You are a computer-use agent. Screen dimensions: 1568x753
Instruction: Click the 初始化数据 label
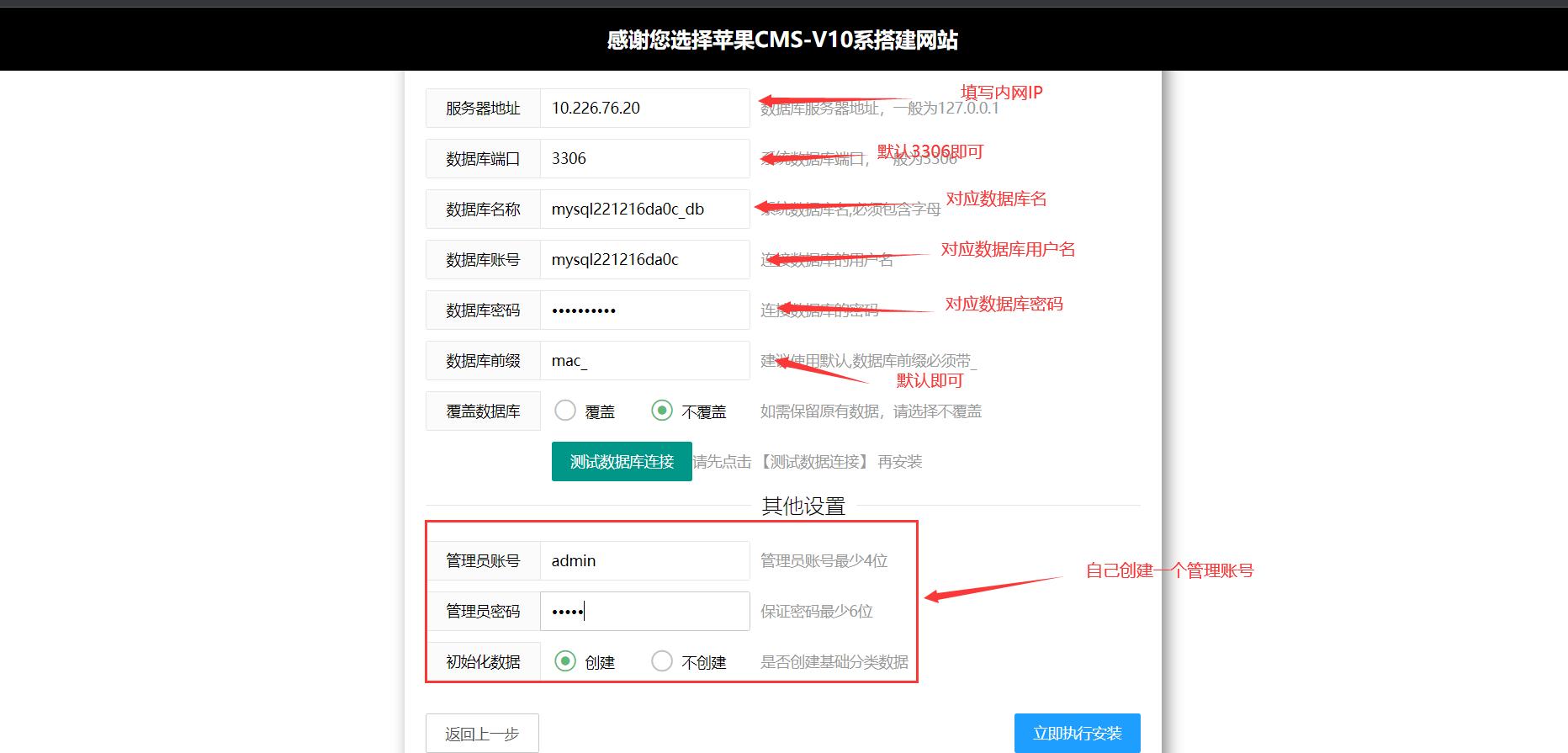[483, 661]
